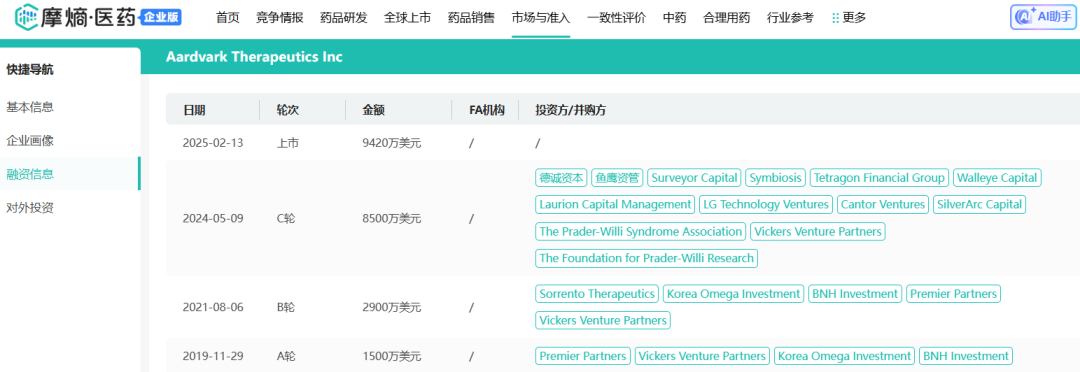Select the 药品研发 menu
Screen dimensions: 1080x372
[344, 18]
